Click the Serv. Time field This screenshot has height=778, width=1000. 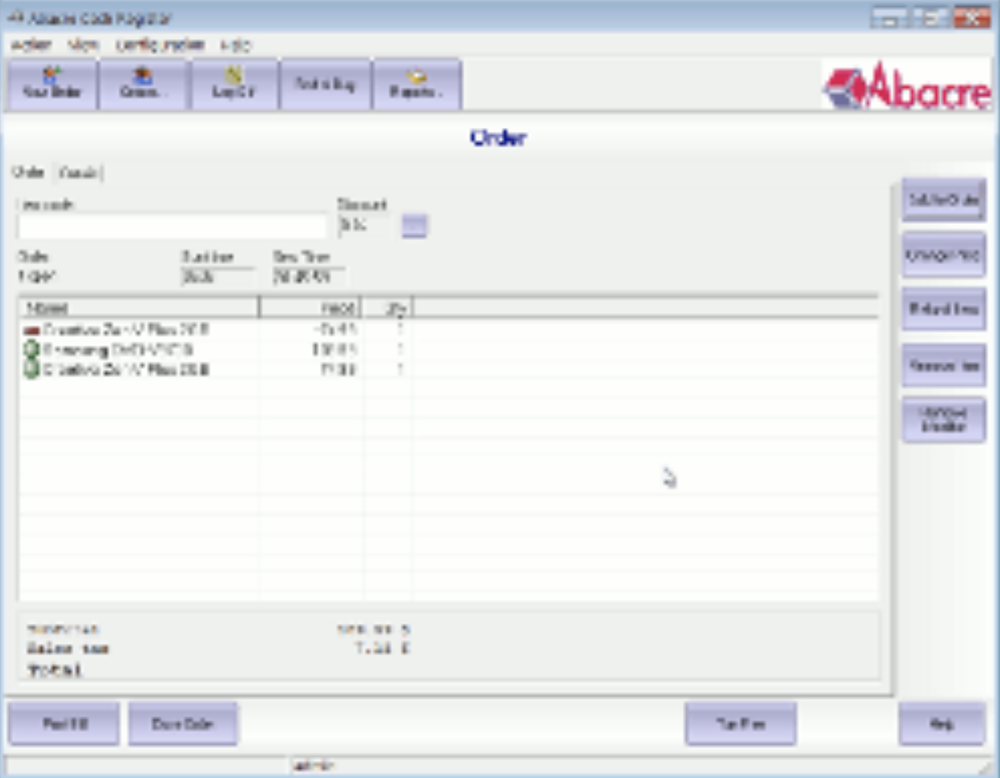(308, 277)
